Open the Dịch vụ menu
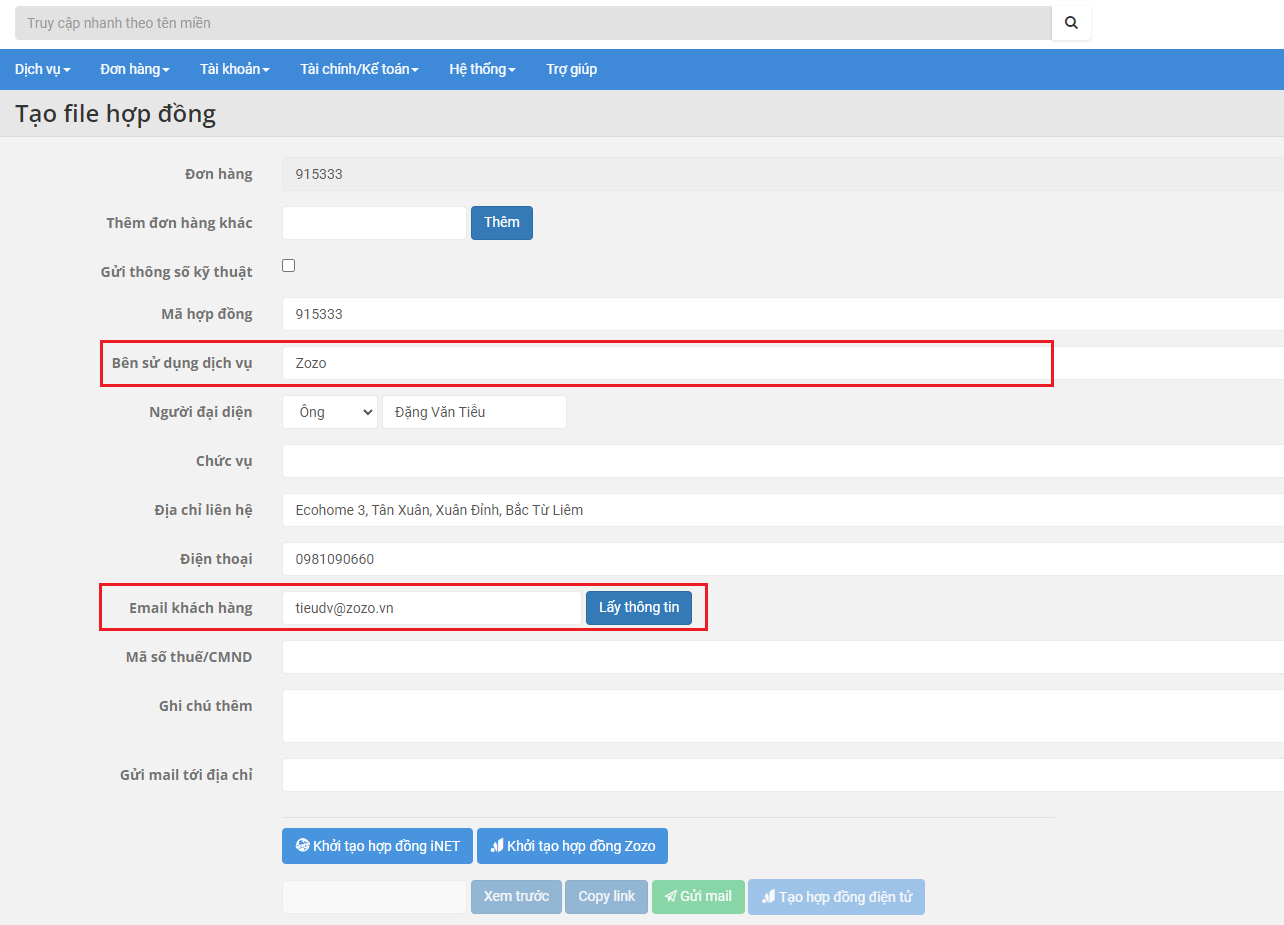The image size is (1284, 925). click(x=43, y=69)
